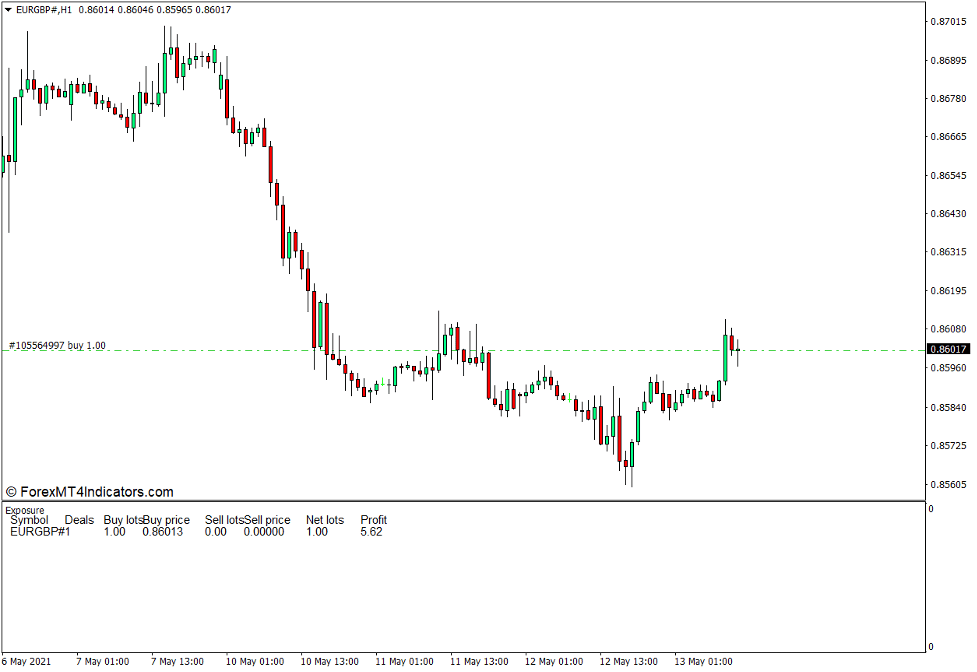Collapse the chart header via the black triangle
This screenshot has width=977, height=672.
tap(10, 9)
